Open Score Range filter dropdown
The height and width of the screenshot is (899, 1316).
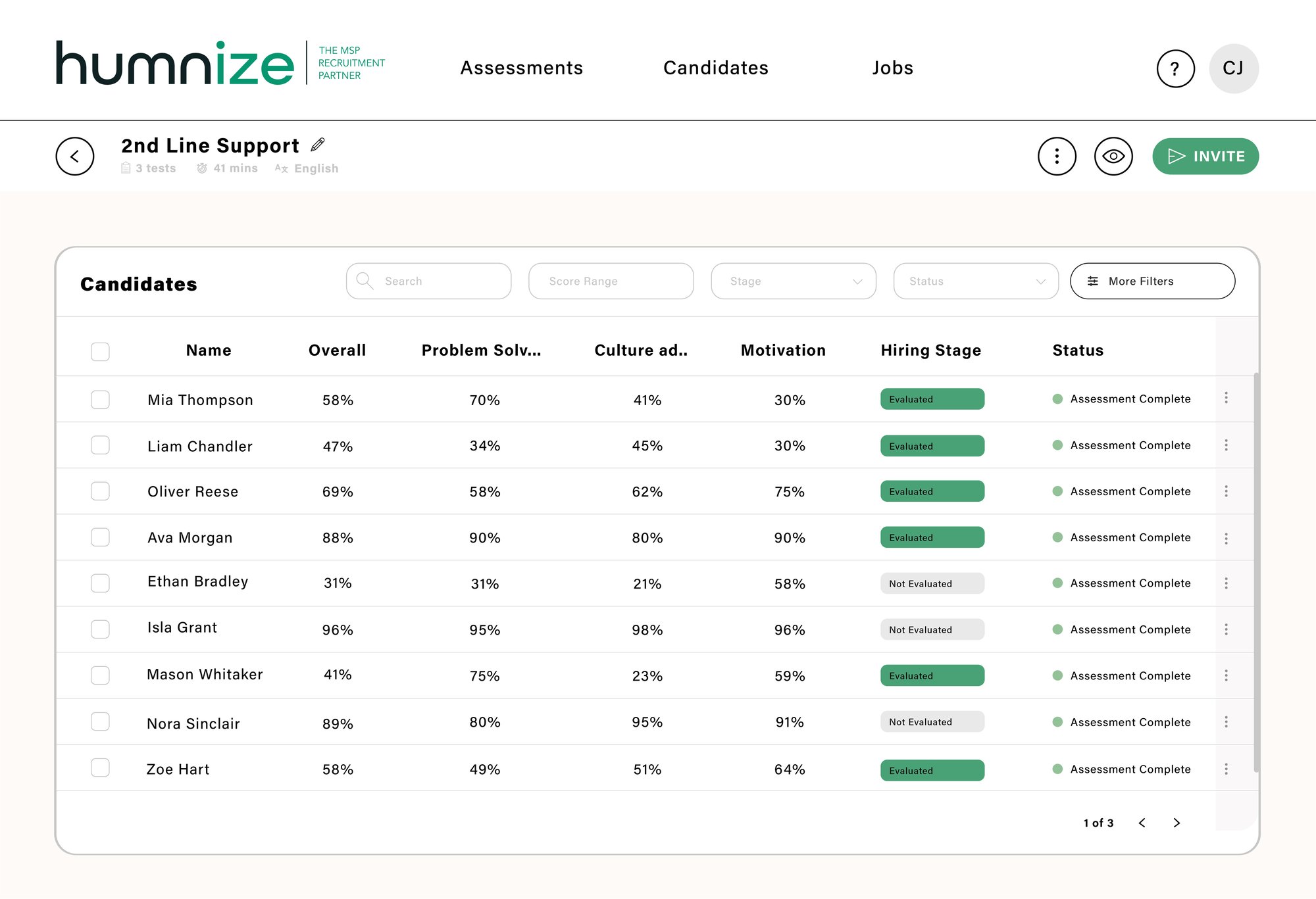pyautogui.click(x=610, y=281)
